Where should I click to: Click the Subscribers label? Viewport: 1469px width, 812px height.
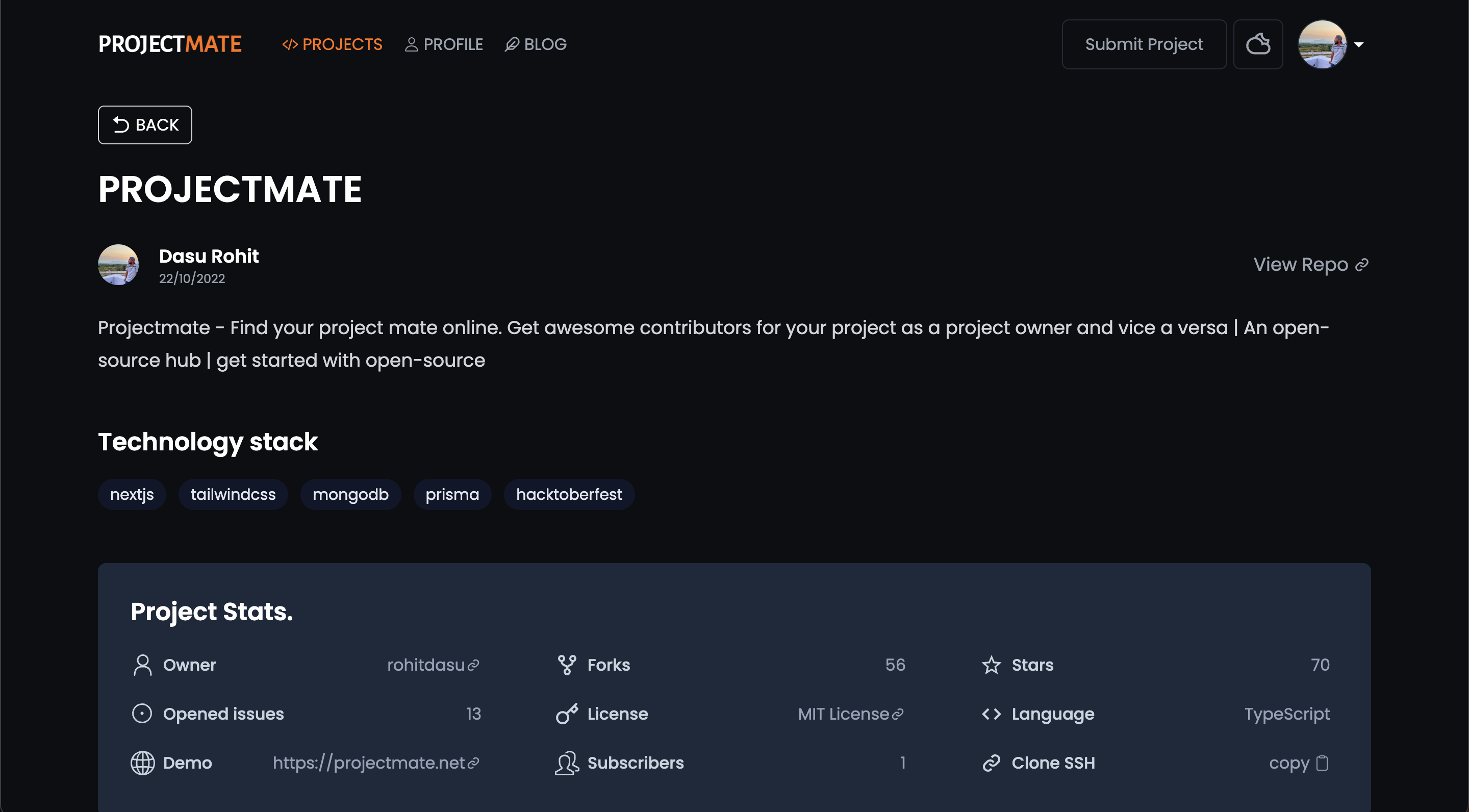point(635,763)
